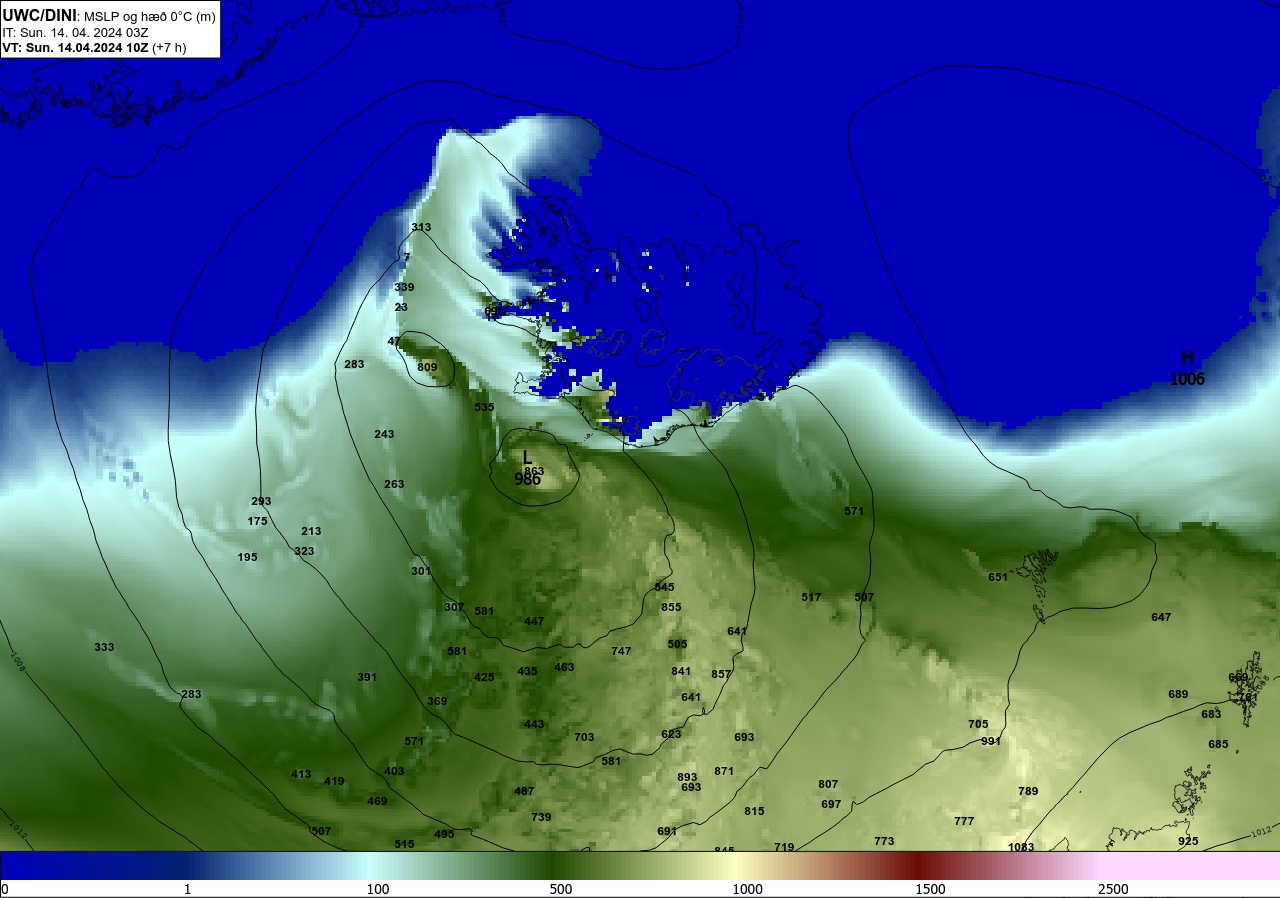The height and width of the screenshot is (898, 1280).
Task: Click the 517 height value
Action: click(x=811, y=597)
